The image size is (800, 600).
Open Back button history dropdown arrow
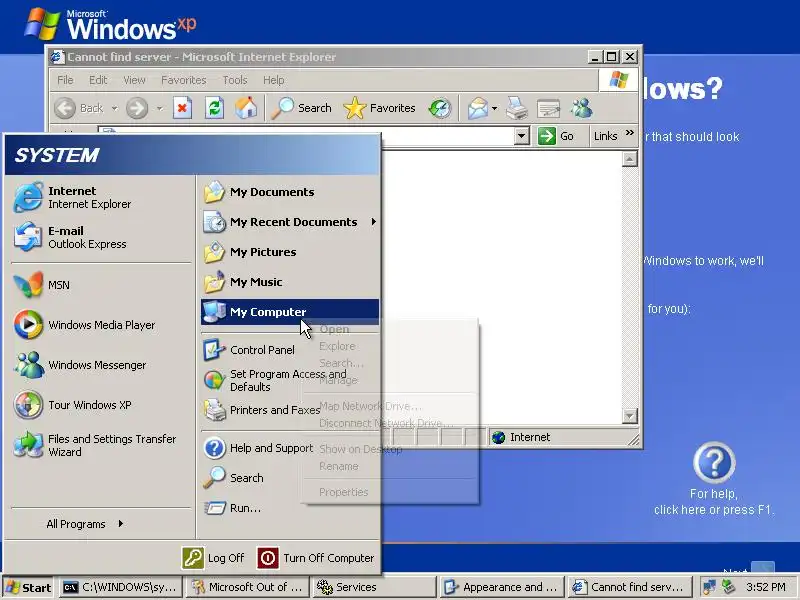point(114,108)
